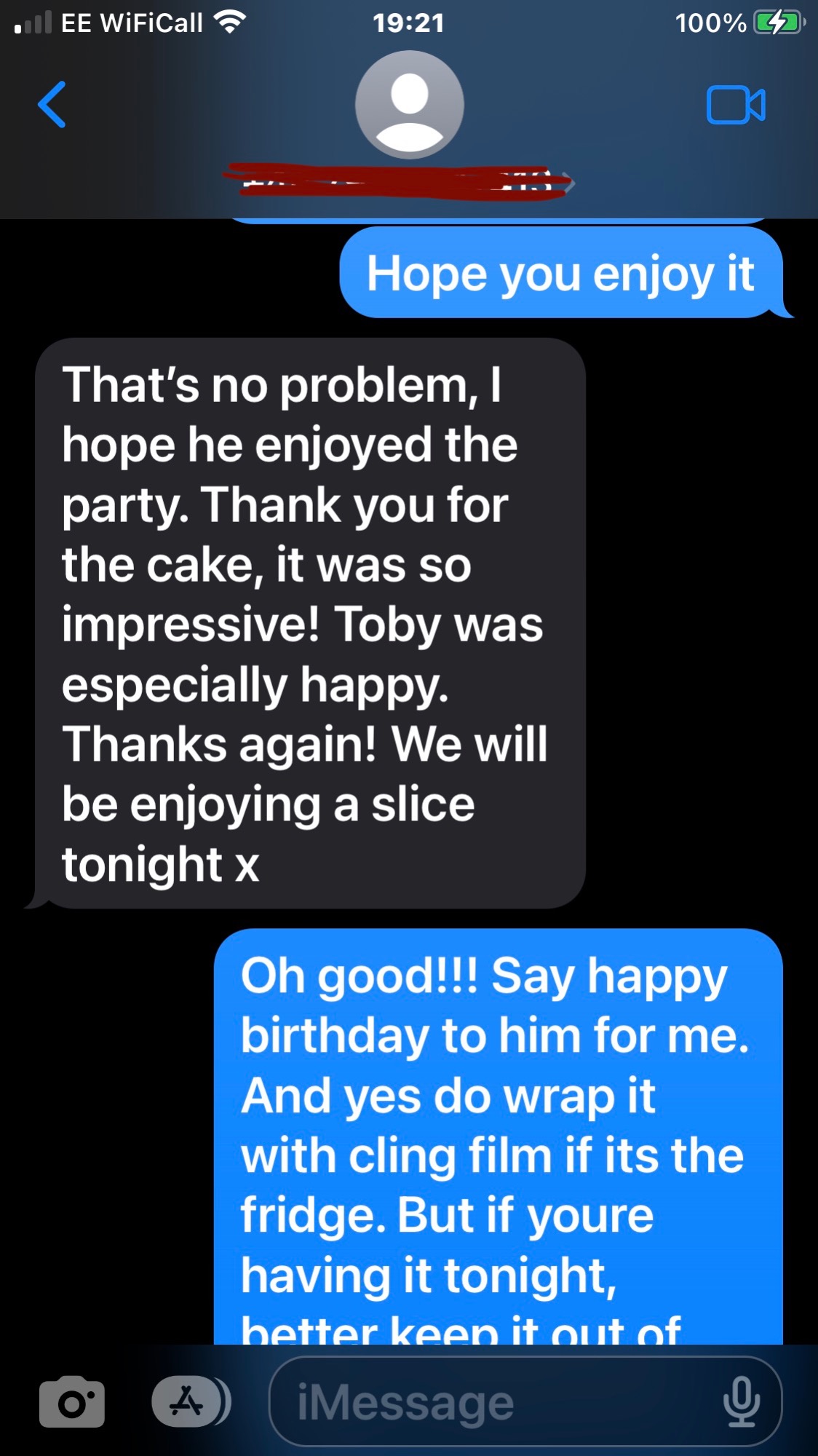Tap the battery charging indicator
This screenshot has width=818, height=1456.
click(x=779, y=23)
